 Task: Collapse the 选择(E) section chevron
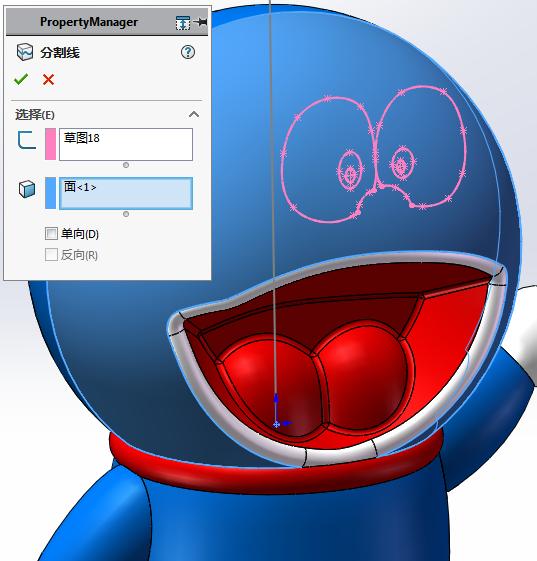click(x=194, y=114)
